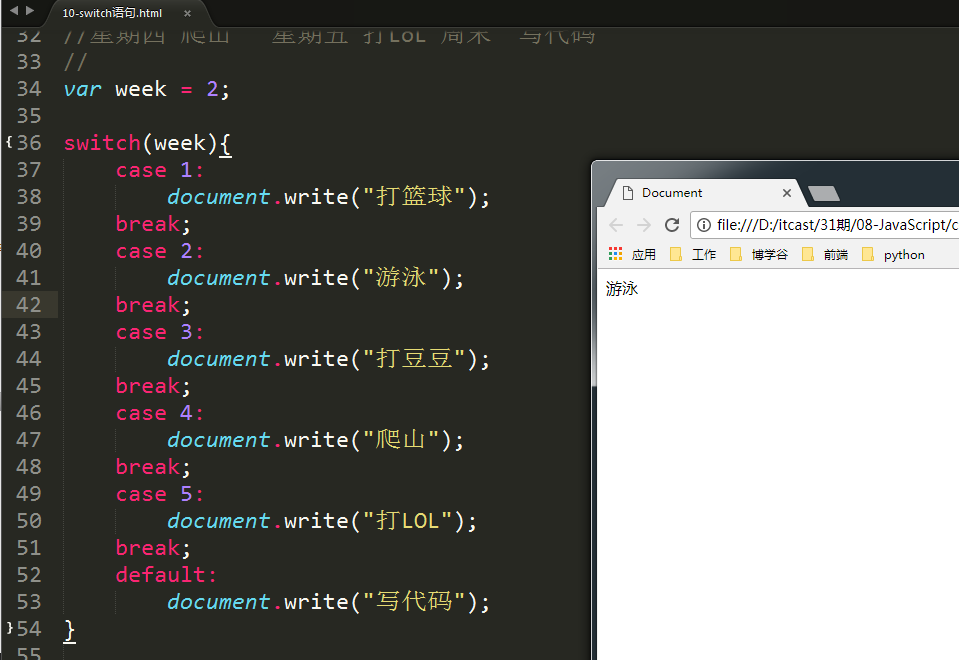
Task: Go to next tab with right arrow
Action: pos(29,10)
